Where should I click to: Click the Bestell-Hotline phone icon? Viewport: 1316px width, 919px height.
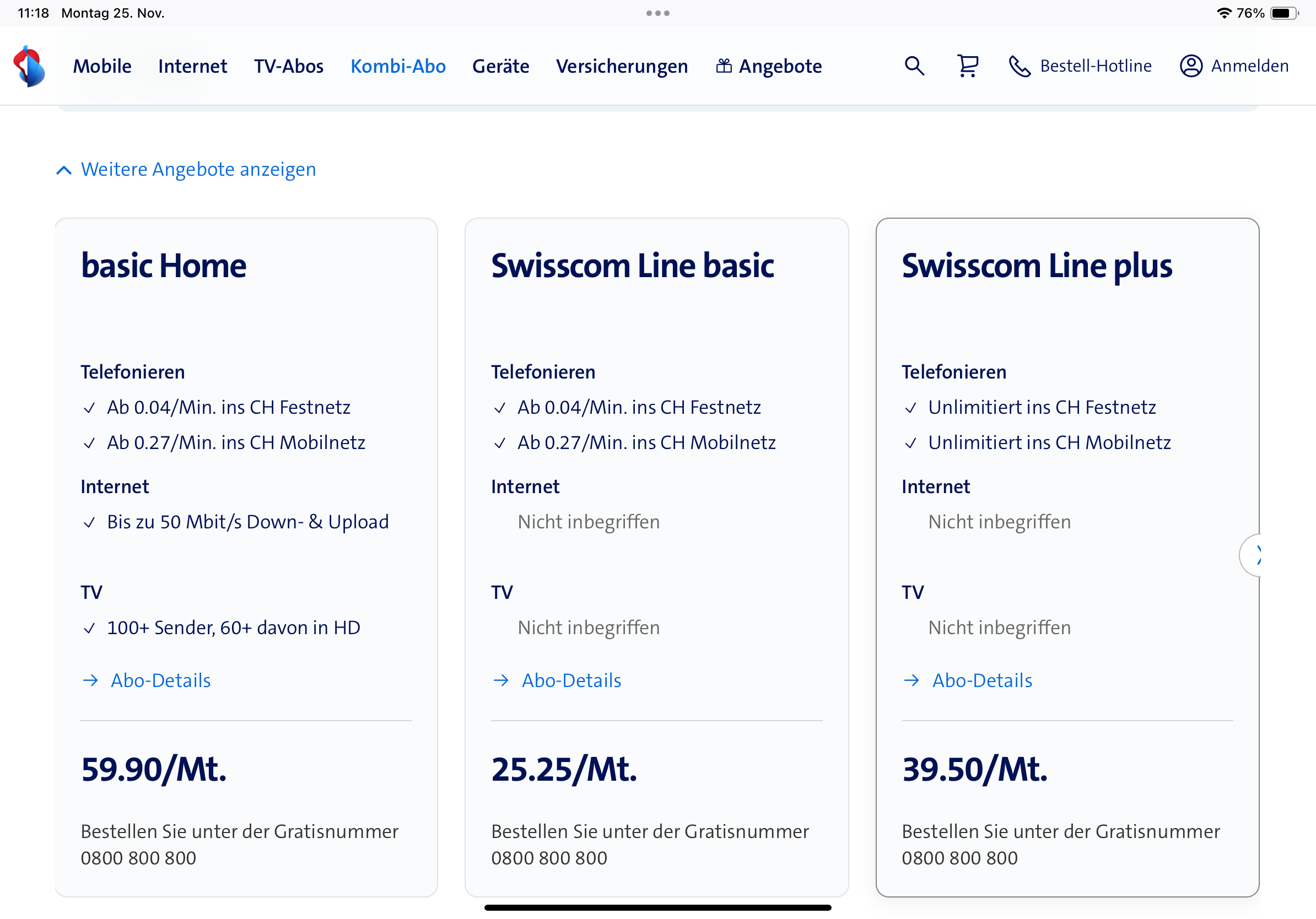[1020, 67]
